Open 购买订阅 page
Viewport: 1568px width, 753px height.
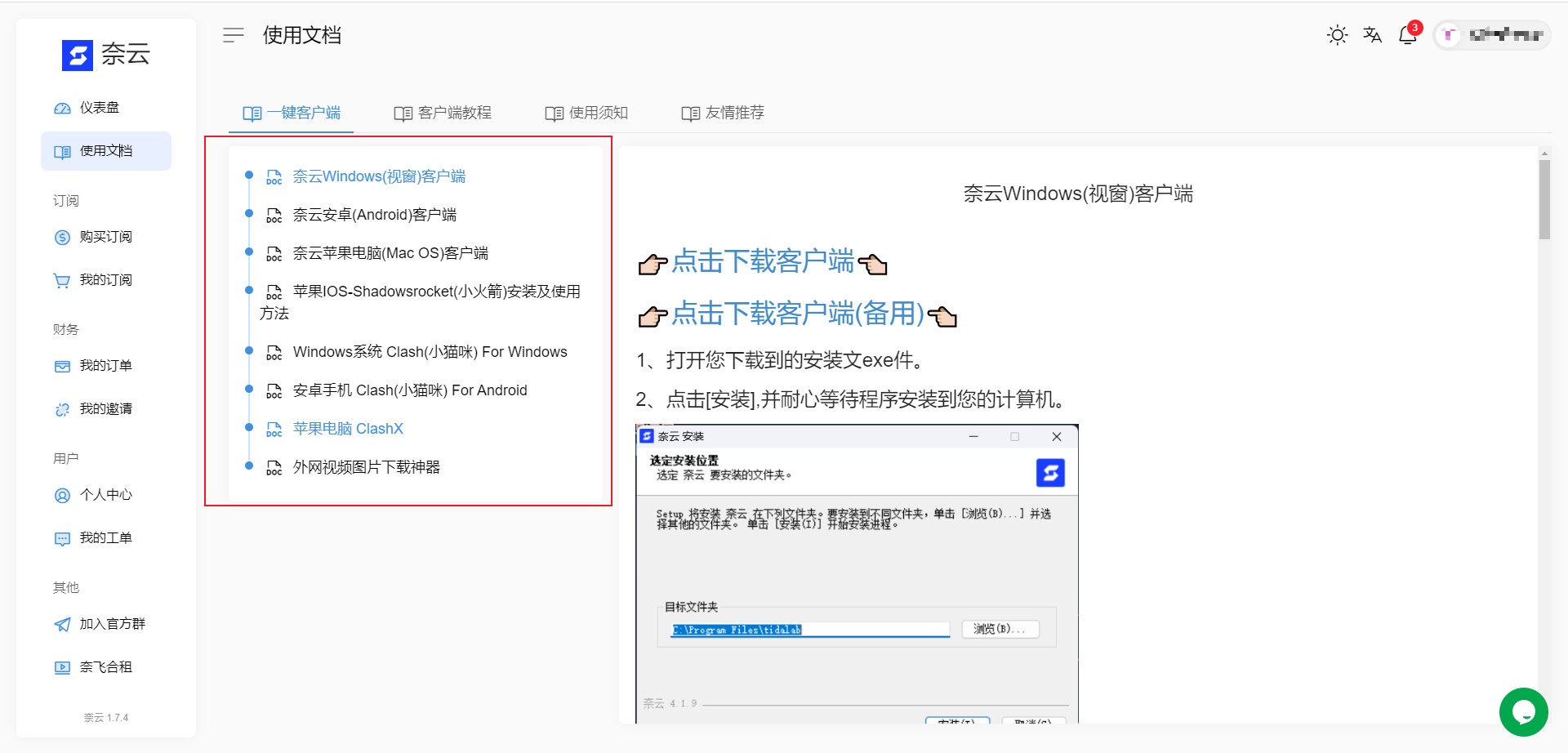106,237
